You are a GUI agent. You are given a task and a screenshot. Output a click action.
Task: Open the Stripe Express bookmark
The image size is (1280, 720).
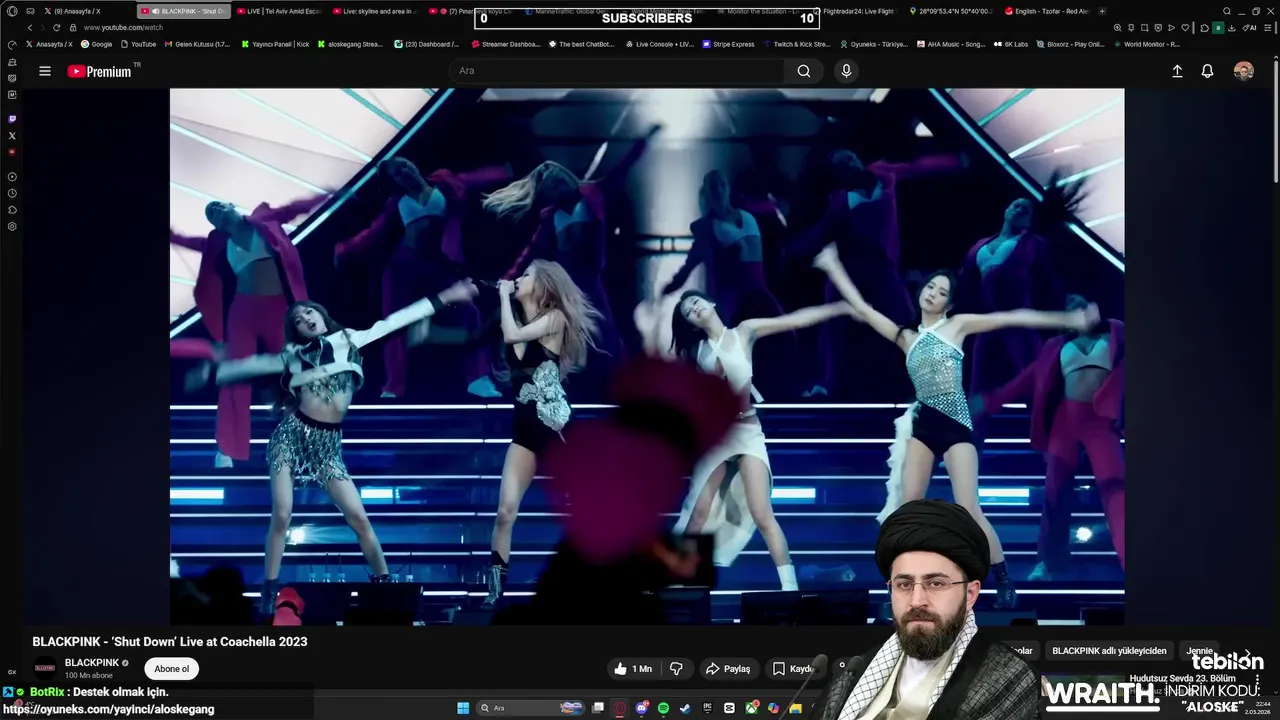(729, 44)
